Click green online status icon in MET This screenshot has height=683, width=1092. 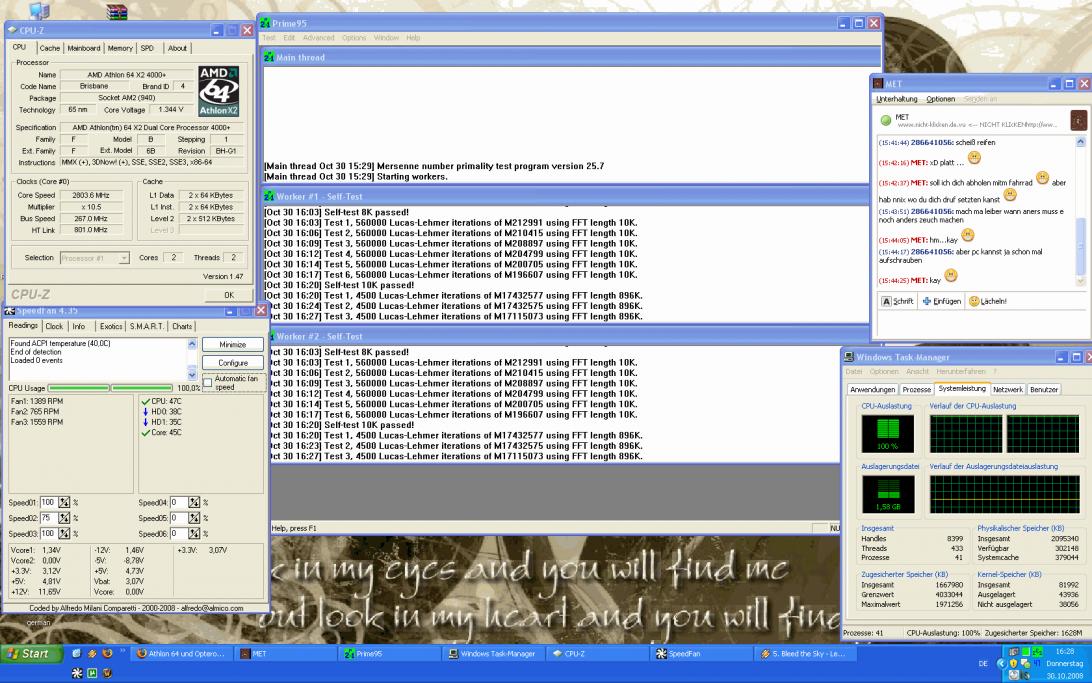pos(885,120)
